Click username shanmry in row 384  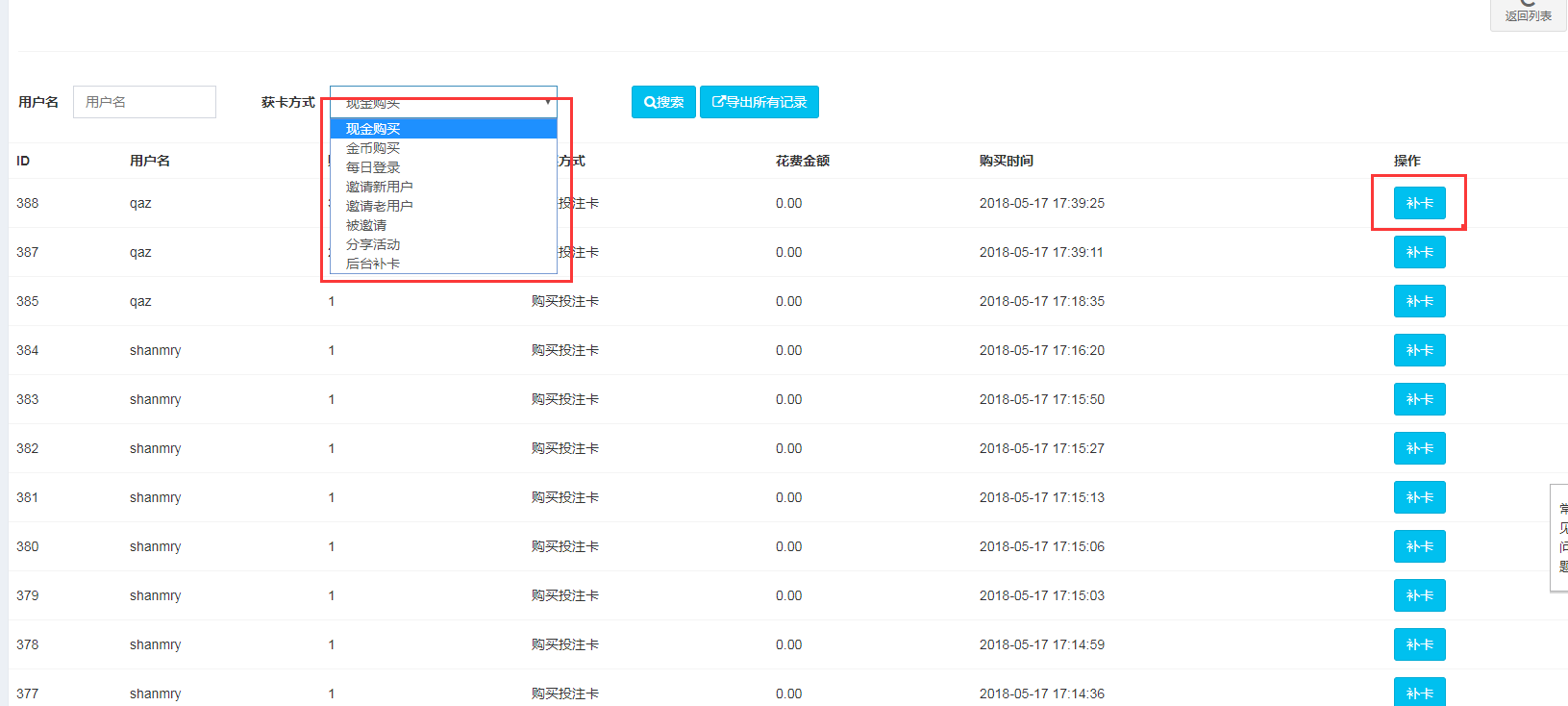[x=156, y=351]
